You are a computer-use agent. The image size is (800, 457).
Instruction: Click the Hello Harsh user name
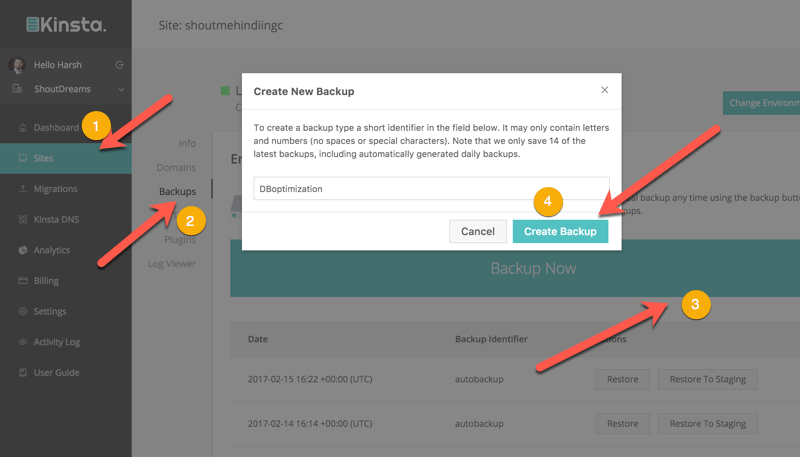58,65
